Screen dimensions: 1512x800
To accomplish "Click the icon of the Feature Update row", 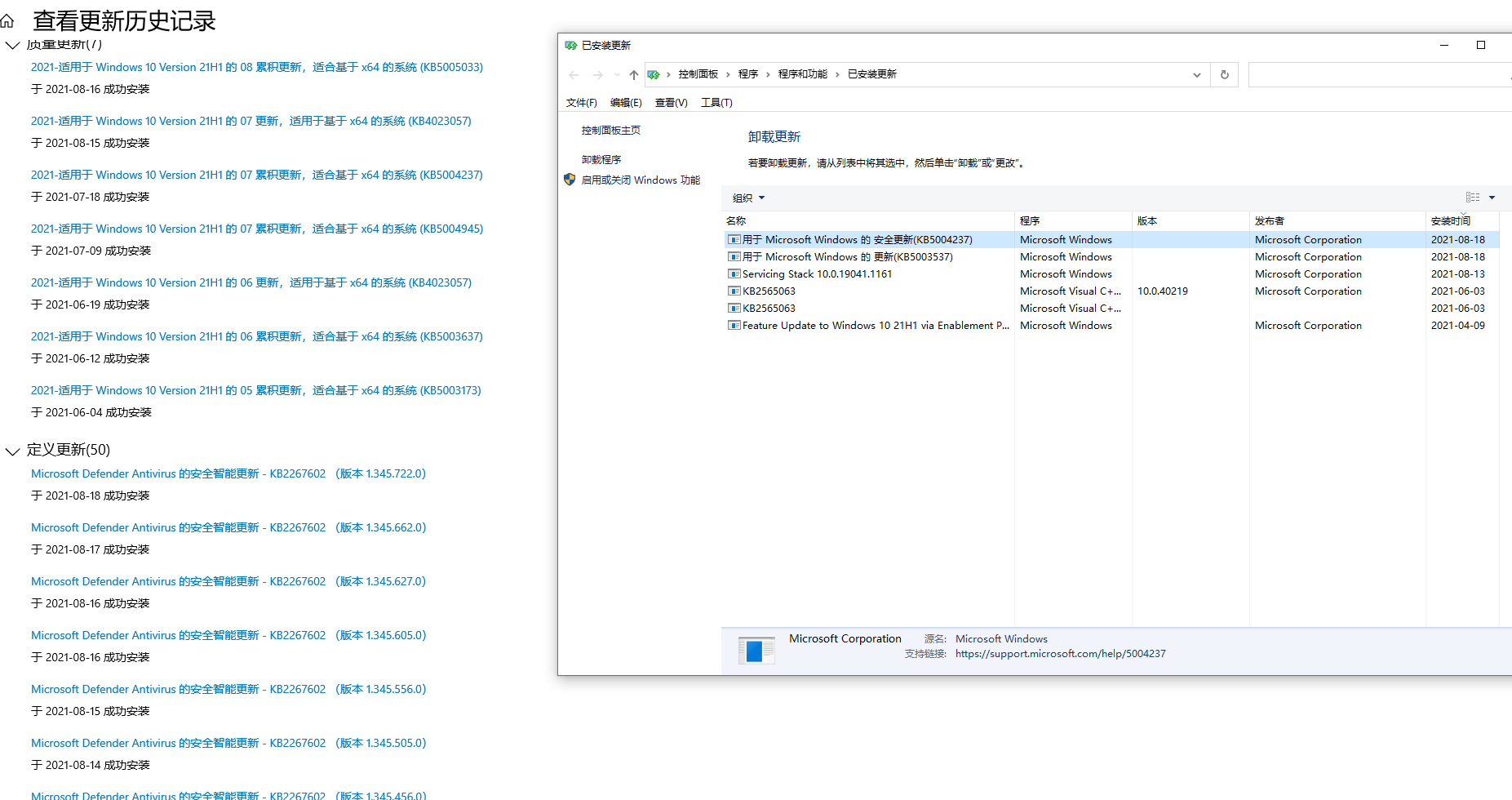I will (x=734, y=326).
